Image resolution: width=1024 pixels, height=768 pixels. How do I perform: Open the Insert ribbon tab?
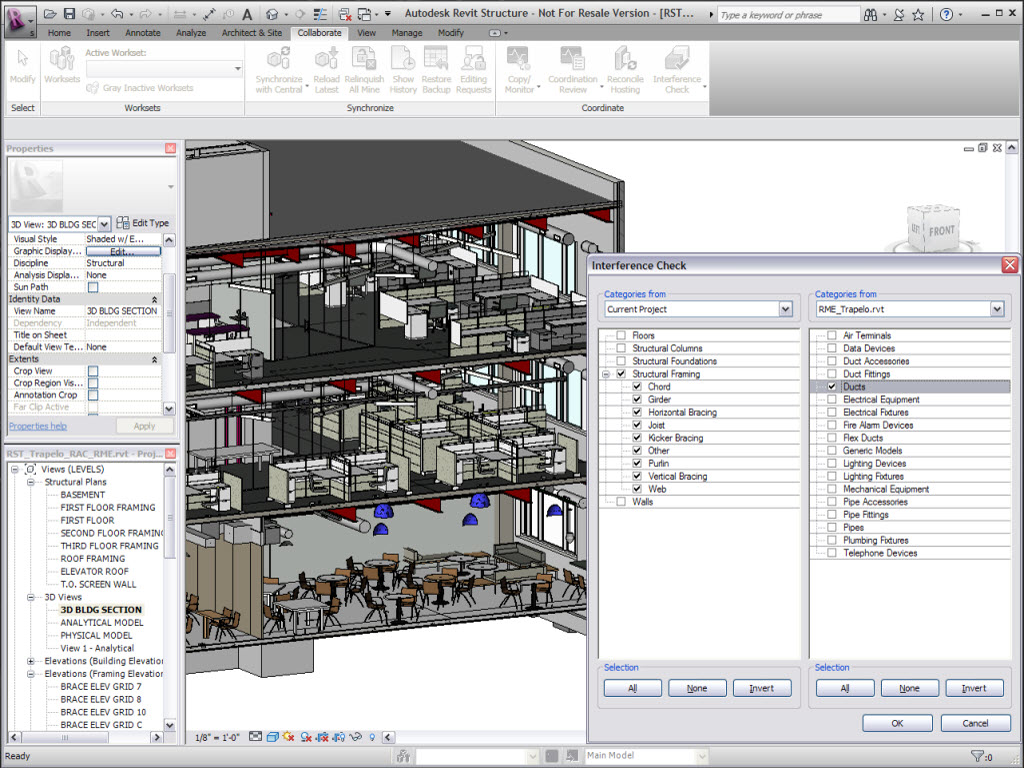click(x=98, y=33)
